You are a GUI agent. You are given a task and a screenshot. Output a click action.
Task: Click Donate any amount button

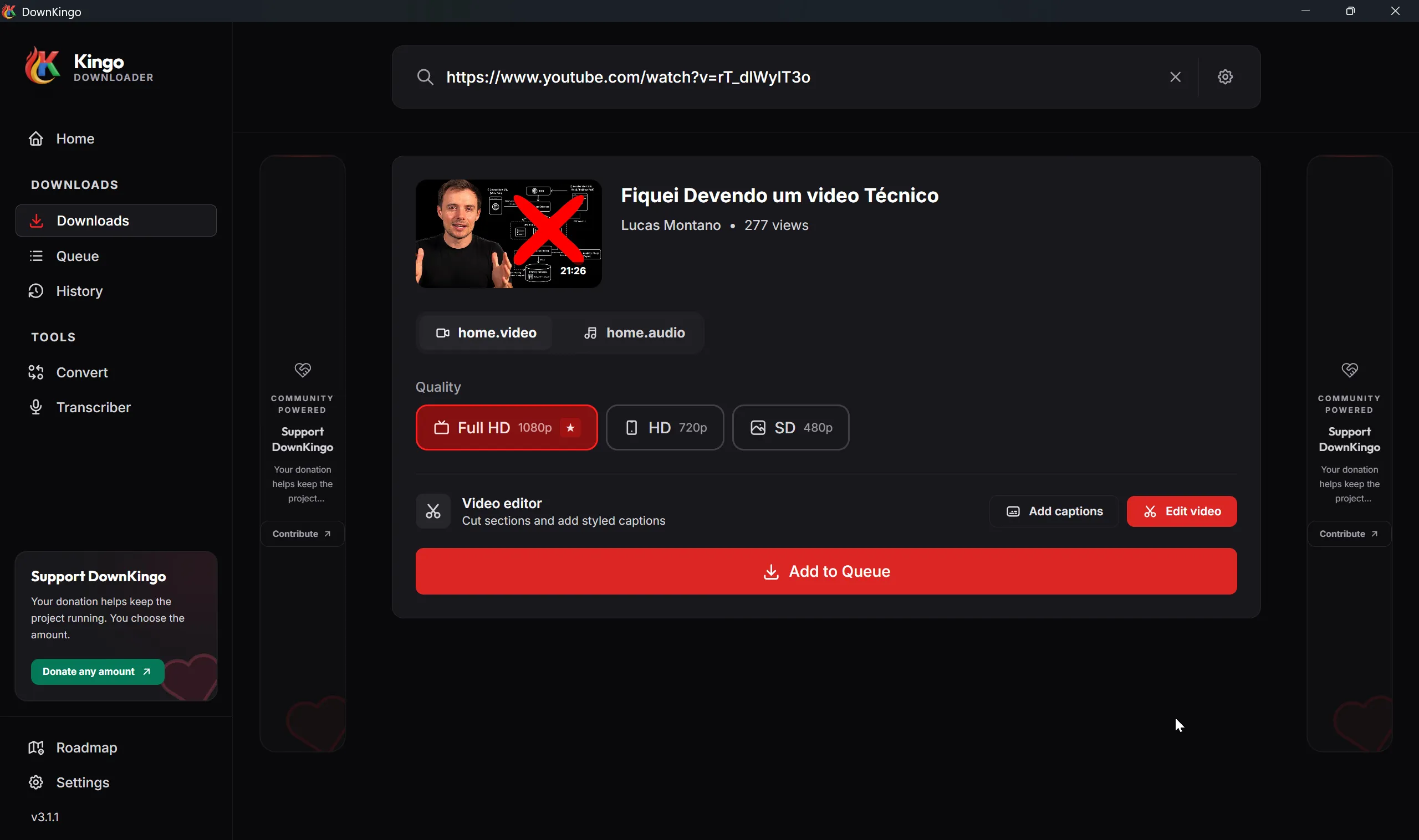[98, 672]
